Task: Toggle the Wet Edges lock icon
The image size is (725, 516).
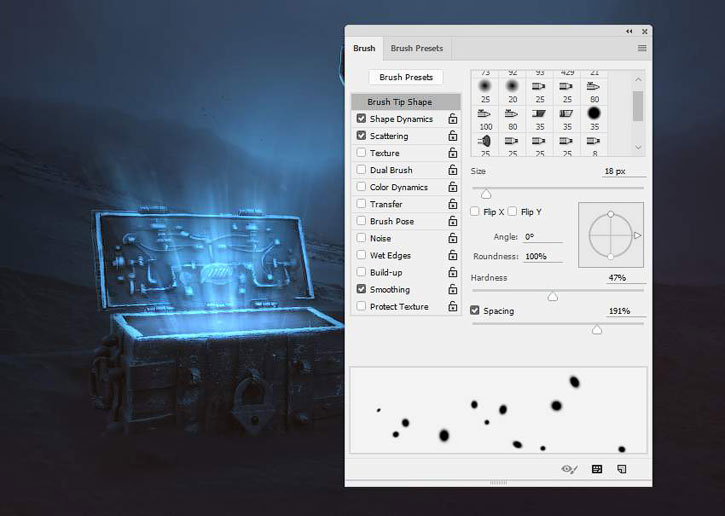Action: point(453,255)
